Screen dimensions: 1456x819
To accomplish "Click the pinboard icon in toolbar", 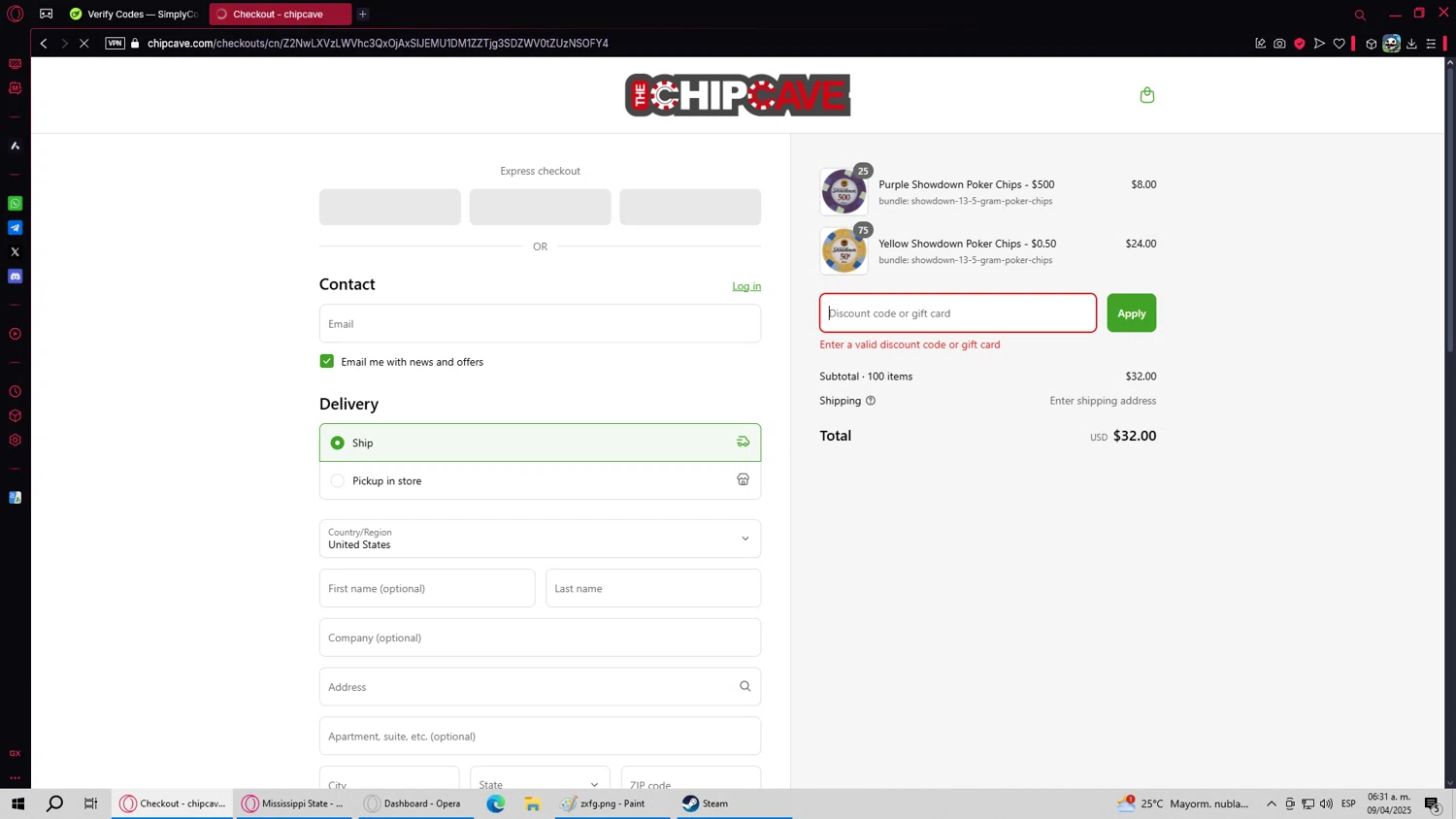I will click(1260, 44).
